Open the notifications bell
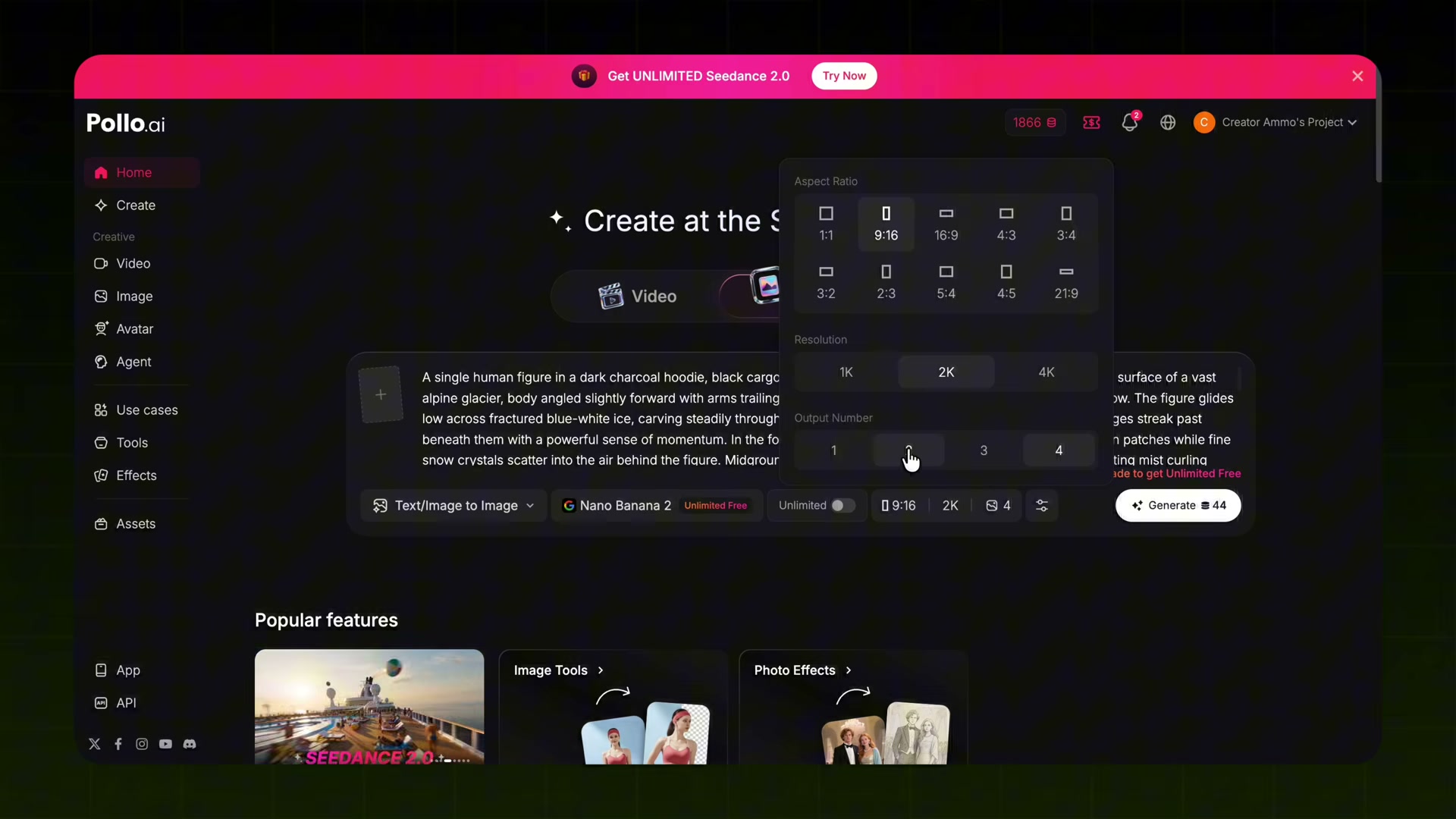 point(1130,122)
